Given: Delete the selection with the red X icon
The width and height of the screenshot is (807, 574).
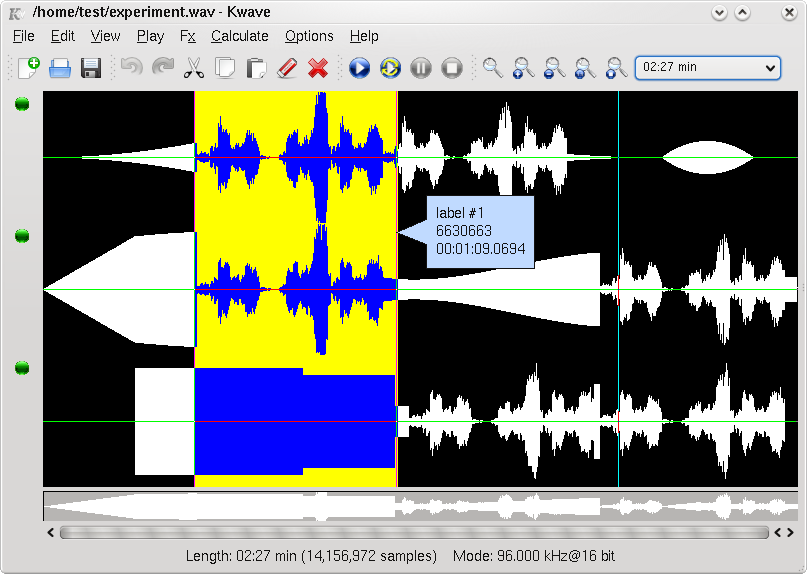Looking at the screenshot, I should tap(318, 68).
